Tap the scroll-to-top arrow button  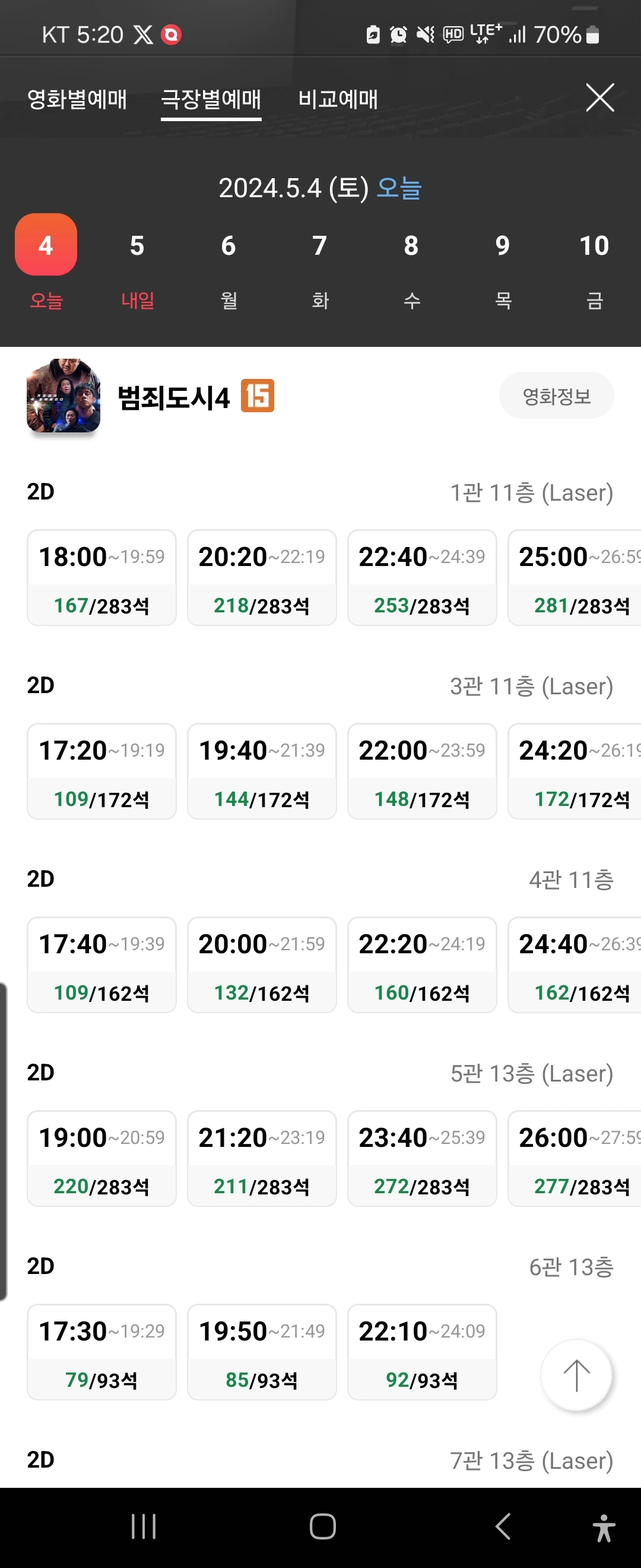pos(576,1375)
